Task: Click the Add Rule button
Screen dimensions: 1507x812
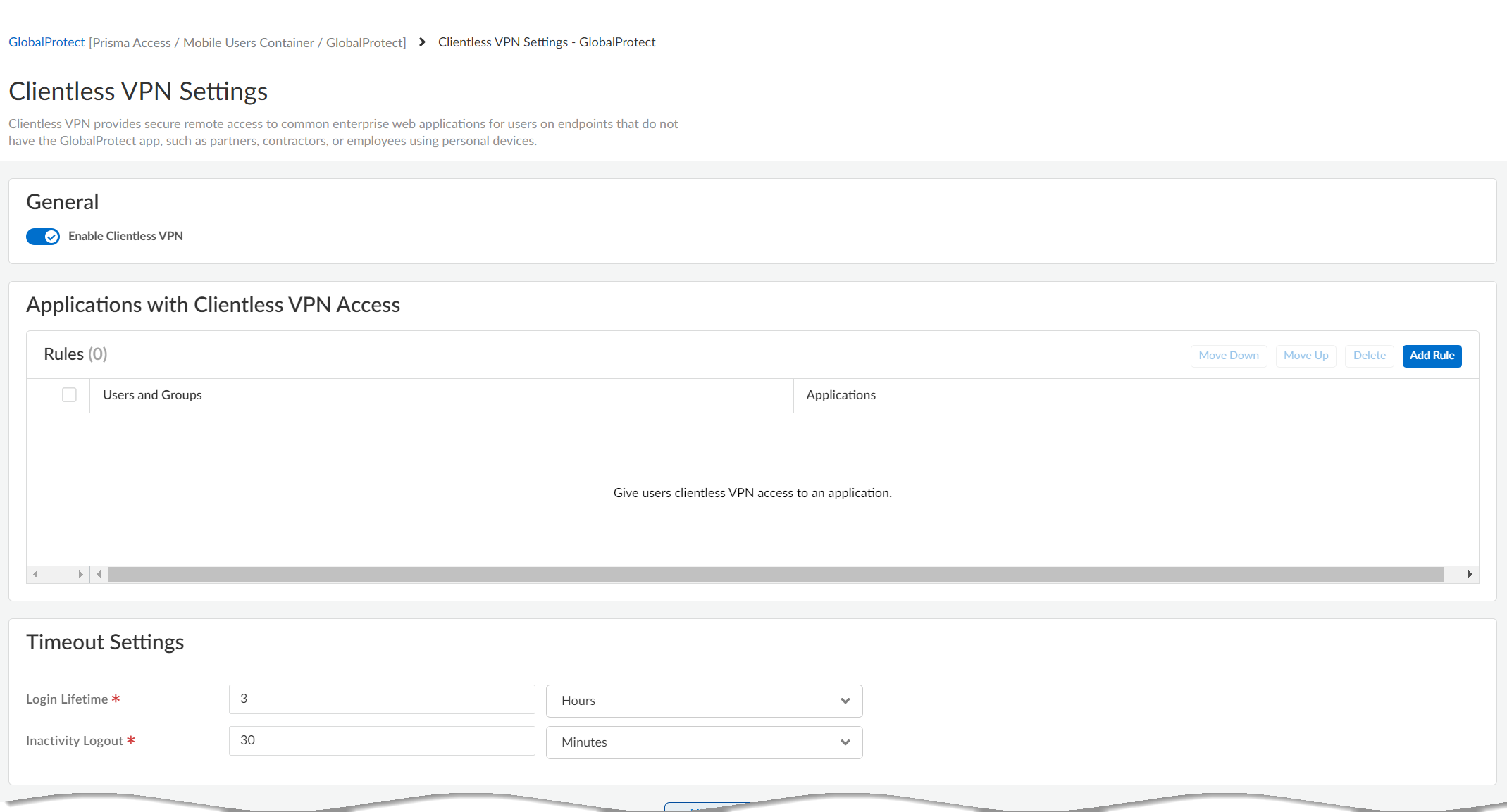Action: [1432, 356]
